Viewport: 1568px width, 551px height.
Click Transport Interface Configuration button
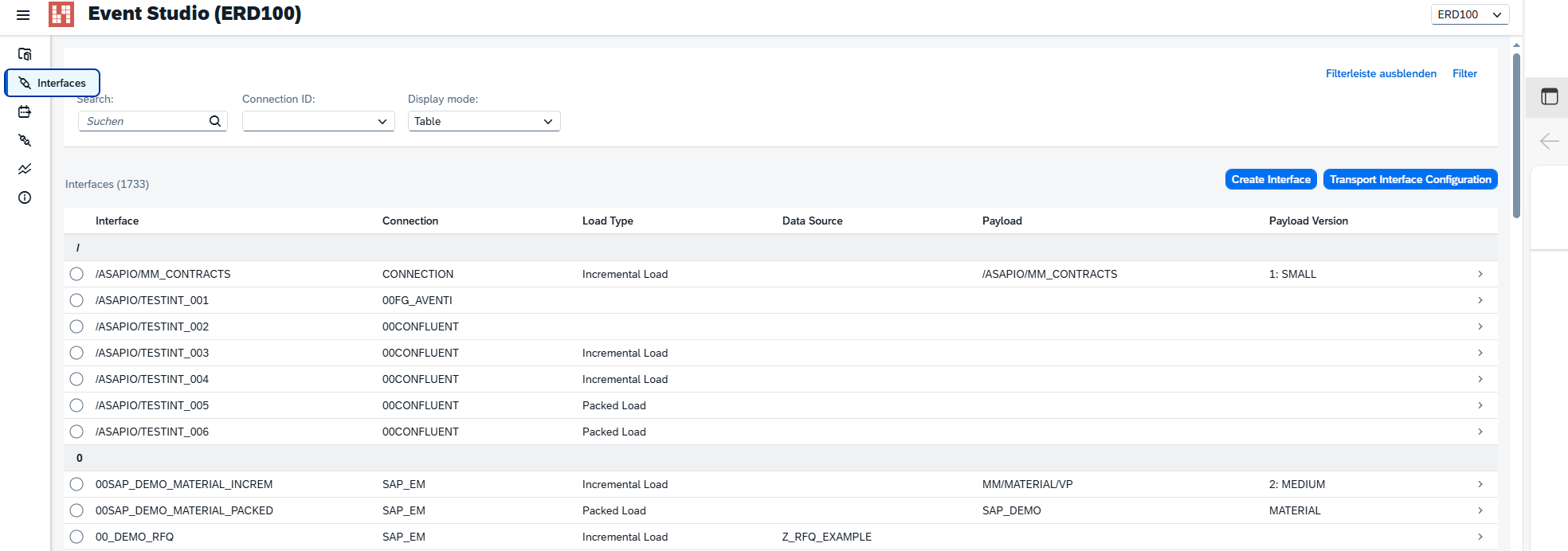1410,179
